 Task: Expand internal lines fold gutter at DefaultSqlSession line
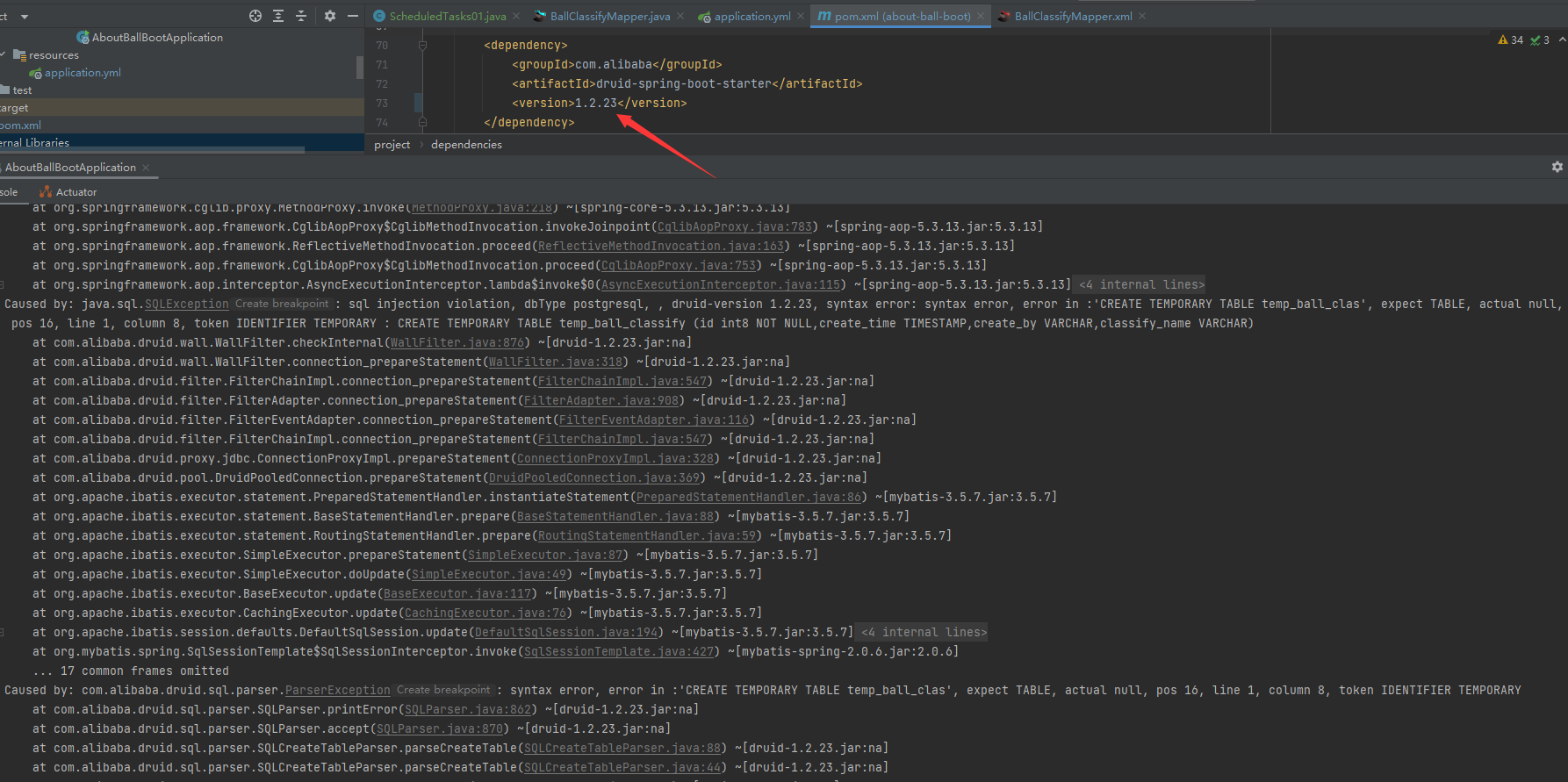tap(3, 632)
